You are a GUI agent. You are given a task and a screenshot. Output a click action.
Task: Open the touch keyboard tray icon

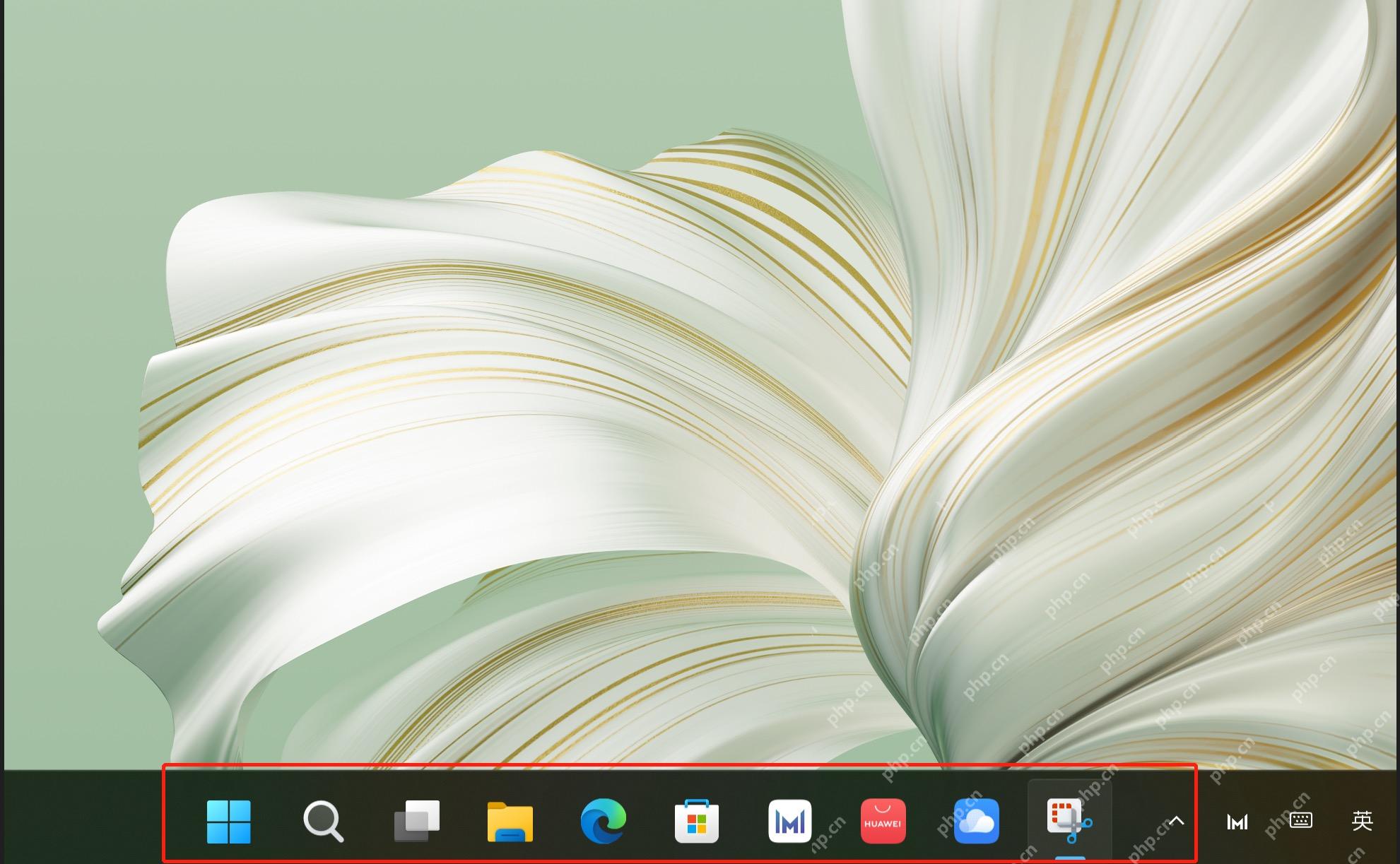[1301, 820]
